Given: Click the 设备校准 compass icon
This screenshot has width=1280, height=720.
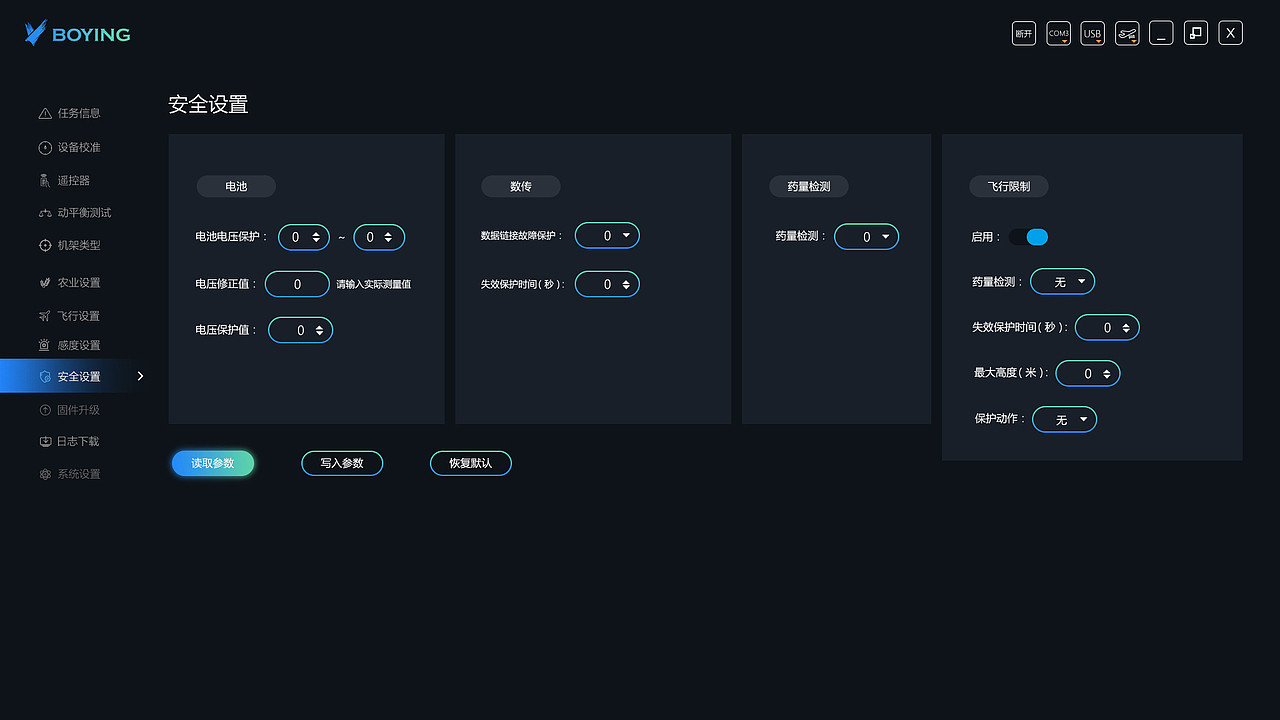Looking at the screenshot, I should pyautogui.click(x=45, y=148).
